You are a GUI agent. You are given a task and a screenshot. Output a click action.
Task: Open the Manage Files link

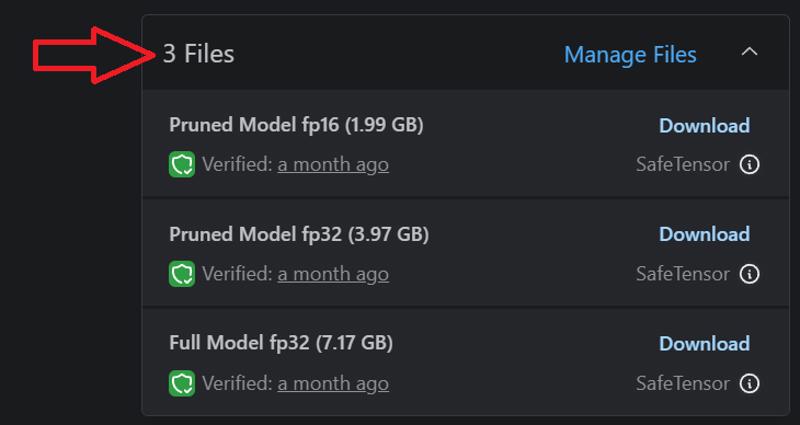click(x=630, y=55)
